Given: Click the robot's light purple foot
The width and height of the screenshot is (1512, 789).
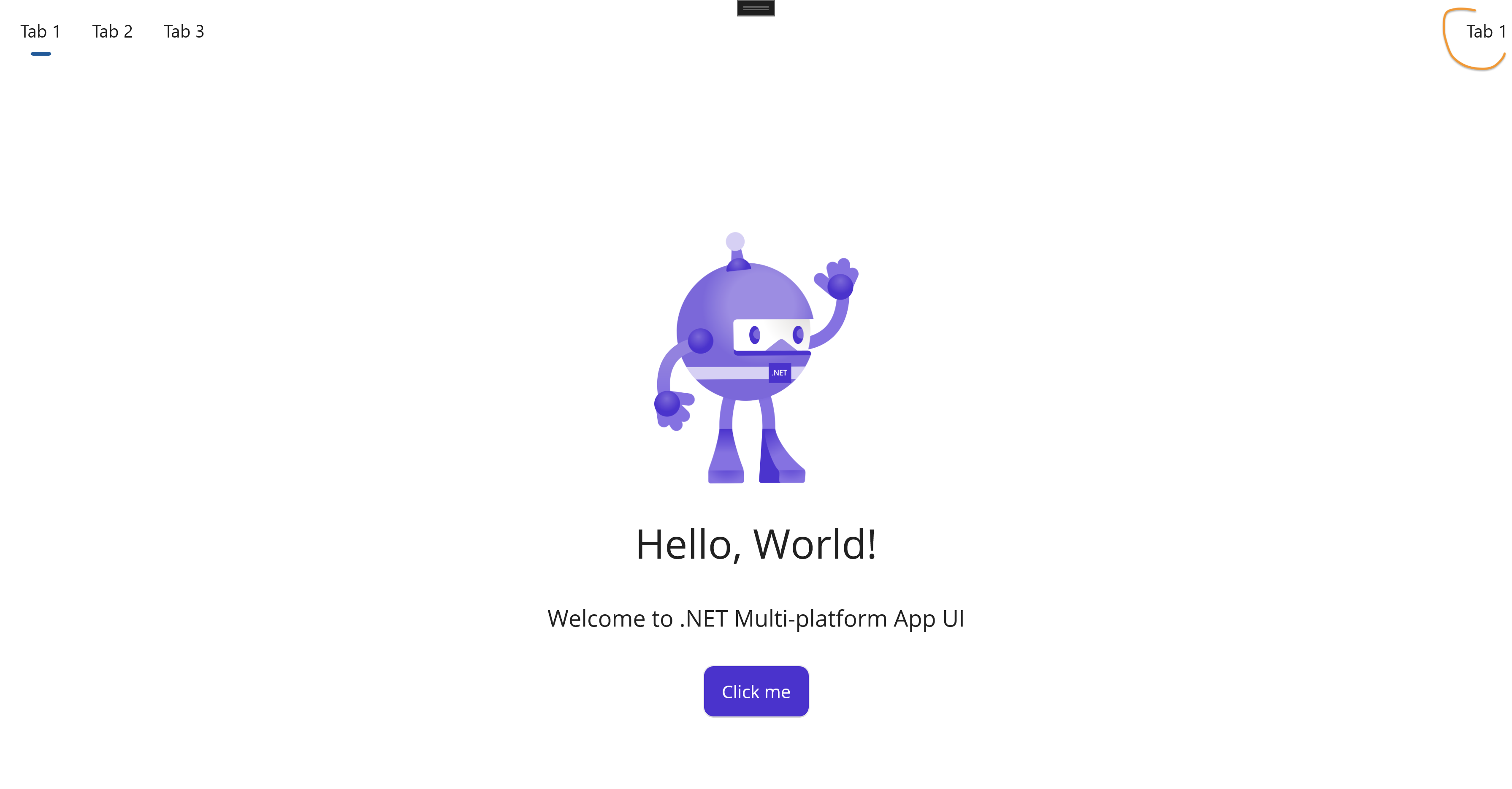Looking at the screenshot, I should coord(726,457).
